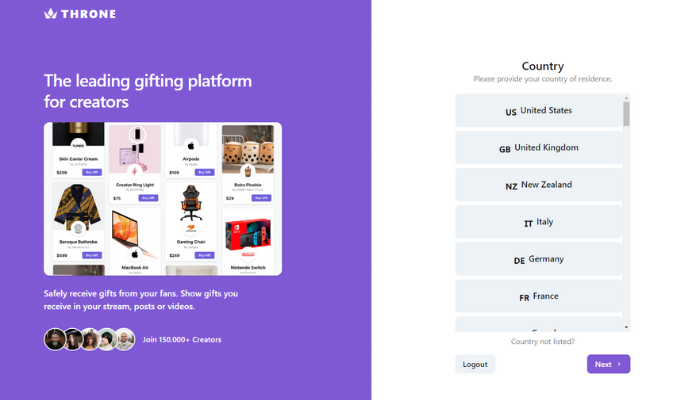Select Germany as country of residence
Image resolution: width=700 pixels, height=400 pixels.
click(538, 259)
